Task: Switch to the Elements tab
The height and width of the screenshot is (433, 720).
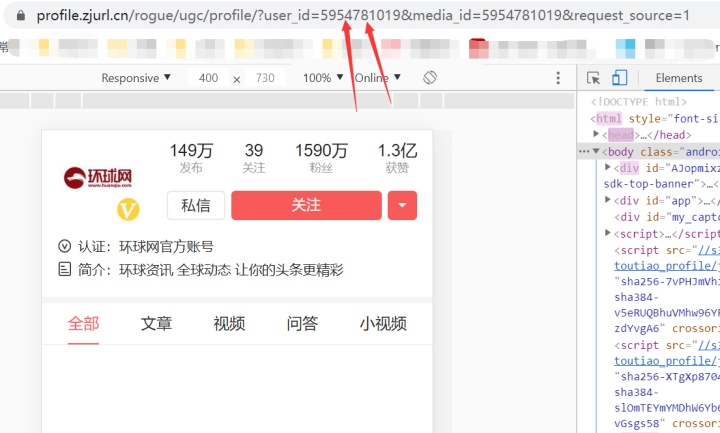Action: coord(679,78)
